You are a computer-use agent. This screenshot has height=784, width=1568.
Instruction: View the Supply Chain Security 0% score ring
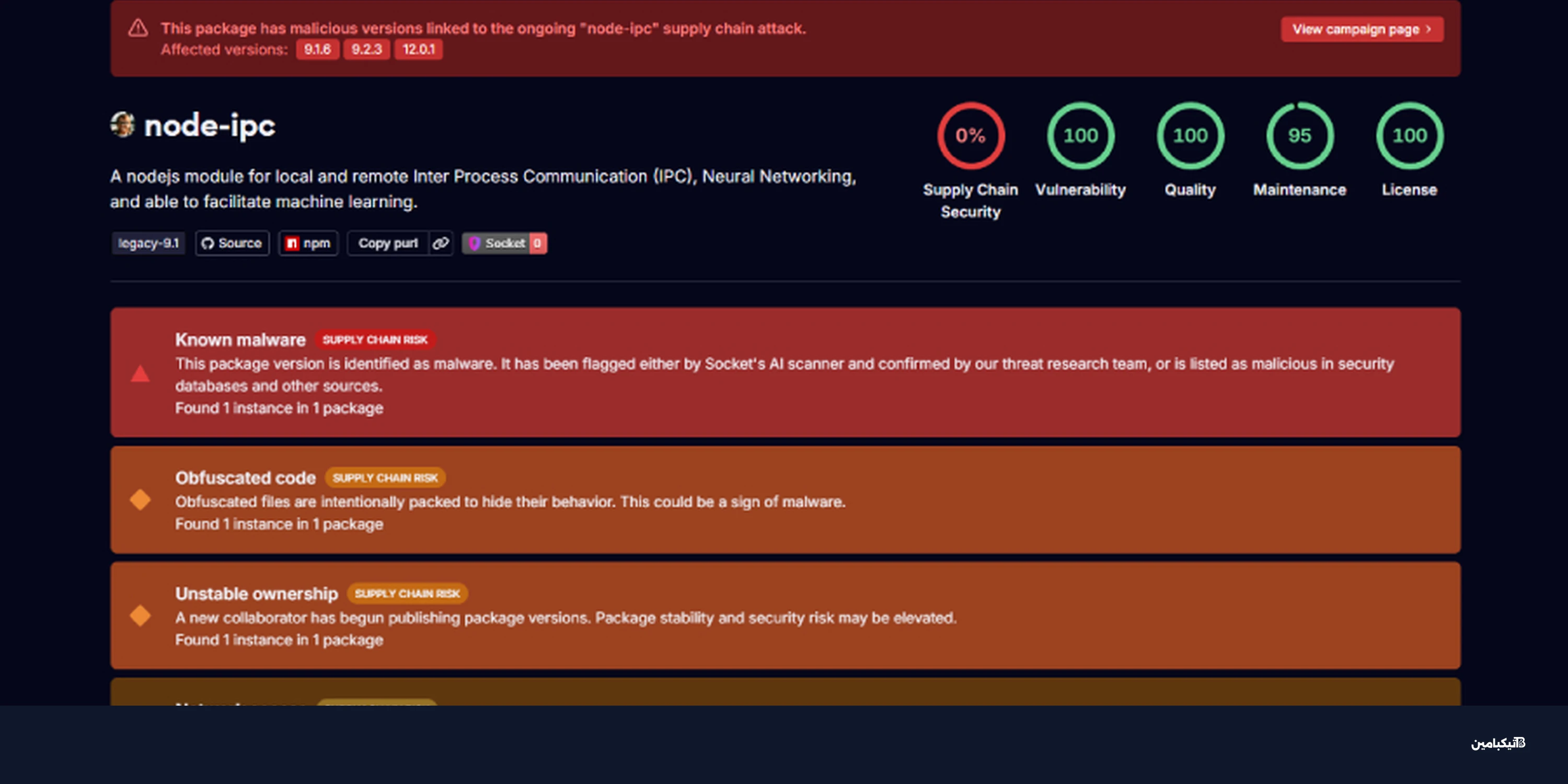(970, 135)
